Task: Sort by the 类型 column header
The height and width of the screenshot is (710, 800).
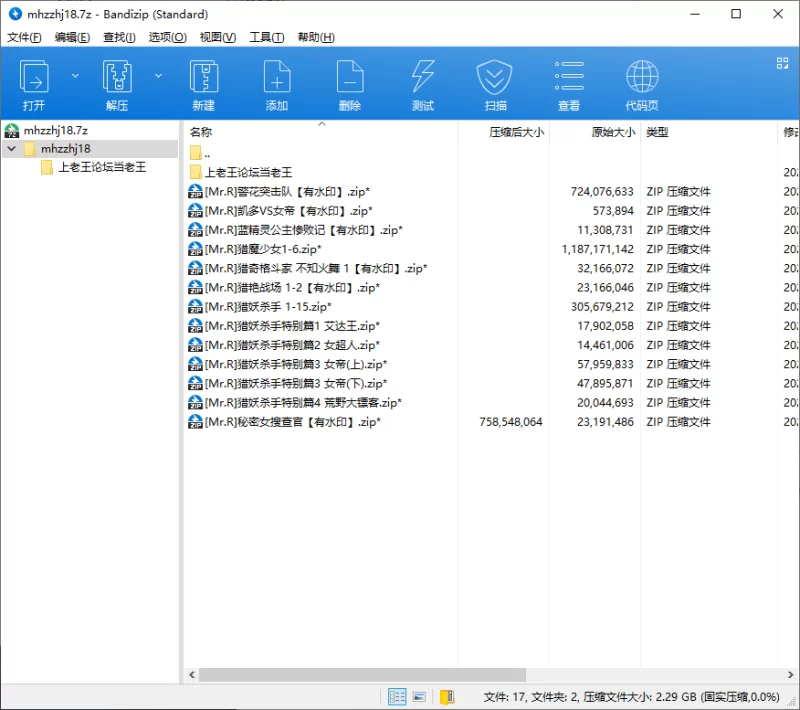Action: click(x=657, y=132)
